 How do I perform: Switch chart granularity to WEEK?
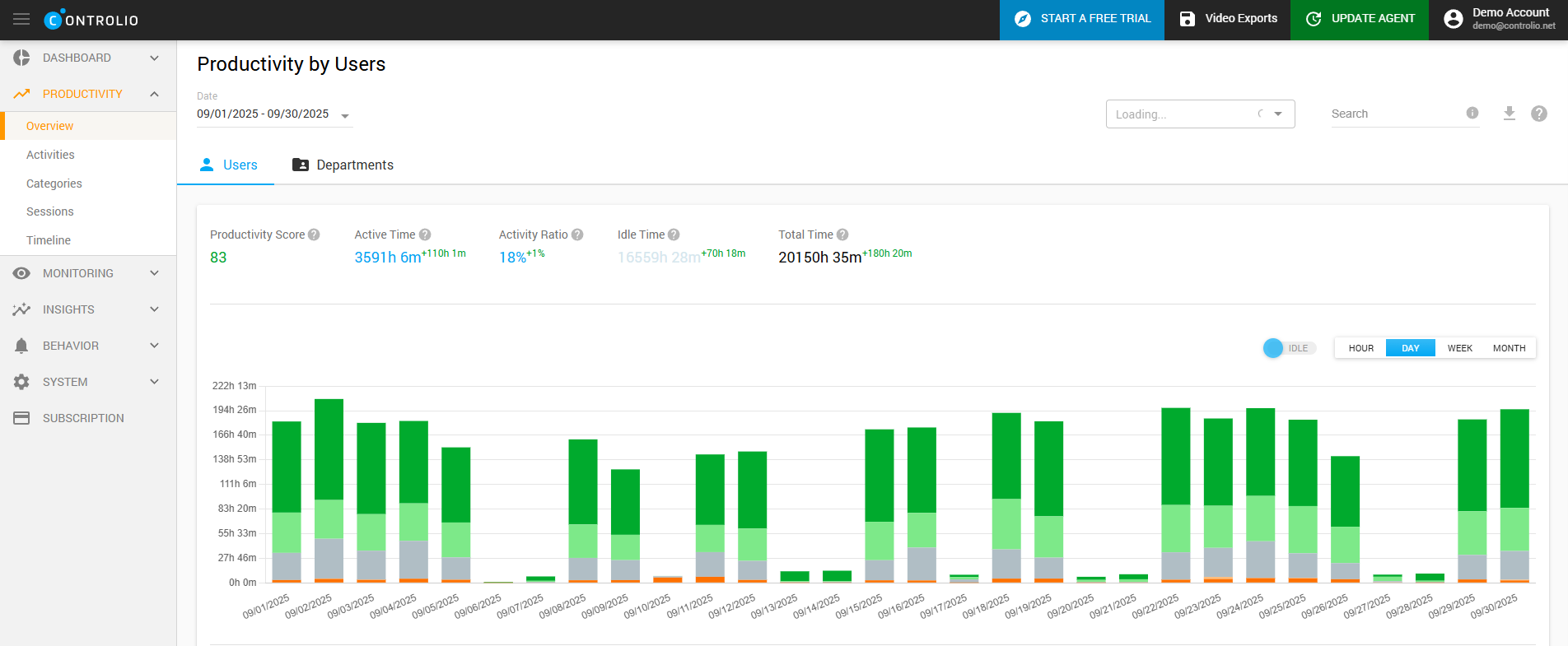[x=1459, y=348]
